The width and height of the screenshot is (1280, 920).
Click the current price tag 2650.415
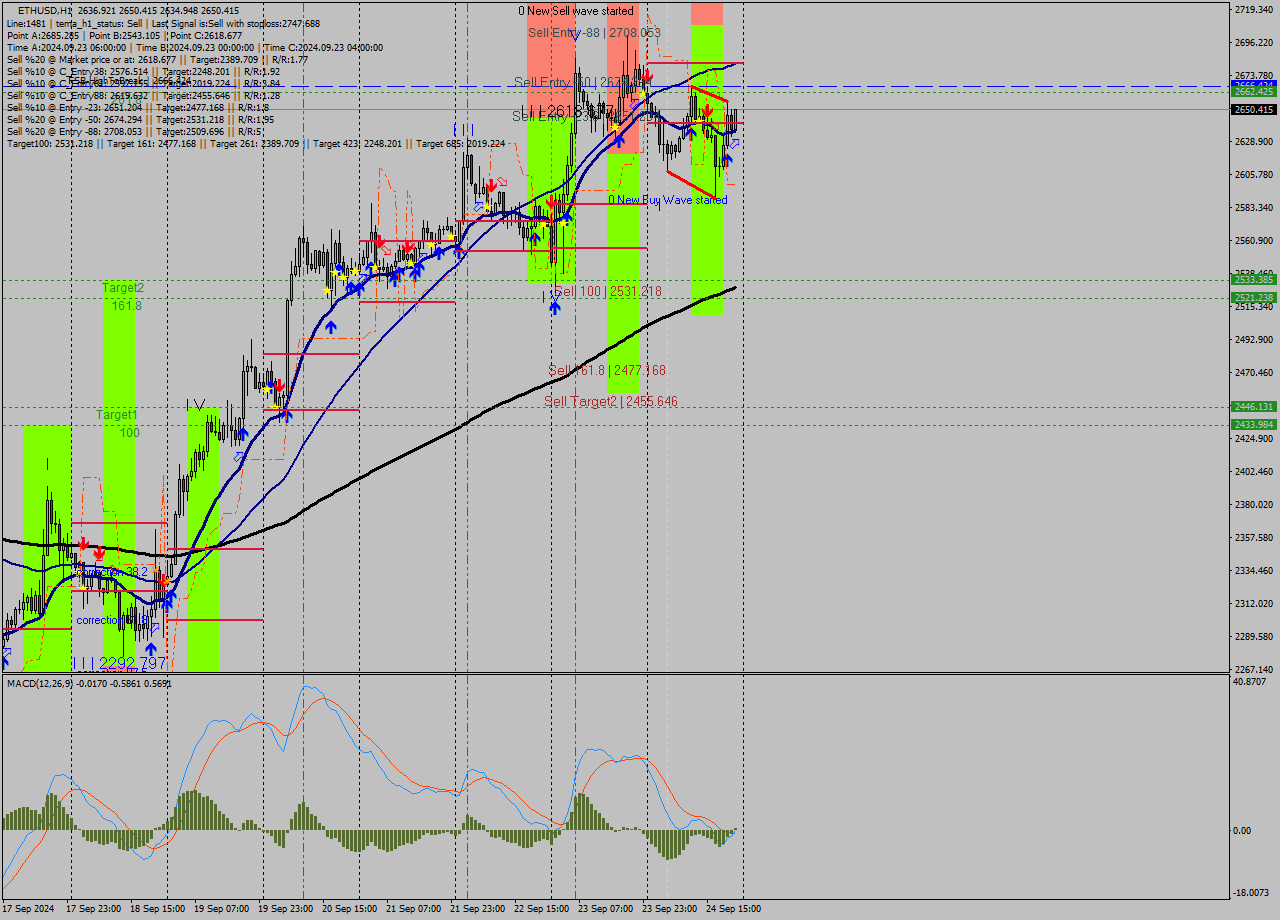(x=1254, y=109)
